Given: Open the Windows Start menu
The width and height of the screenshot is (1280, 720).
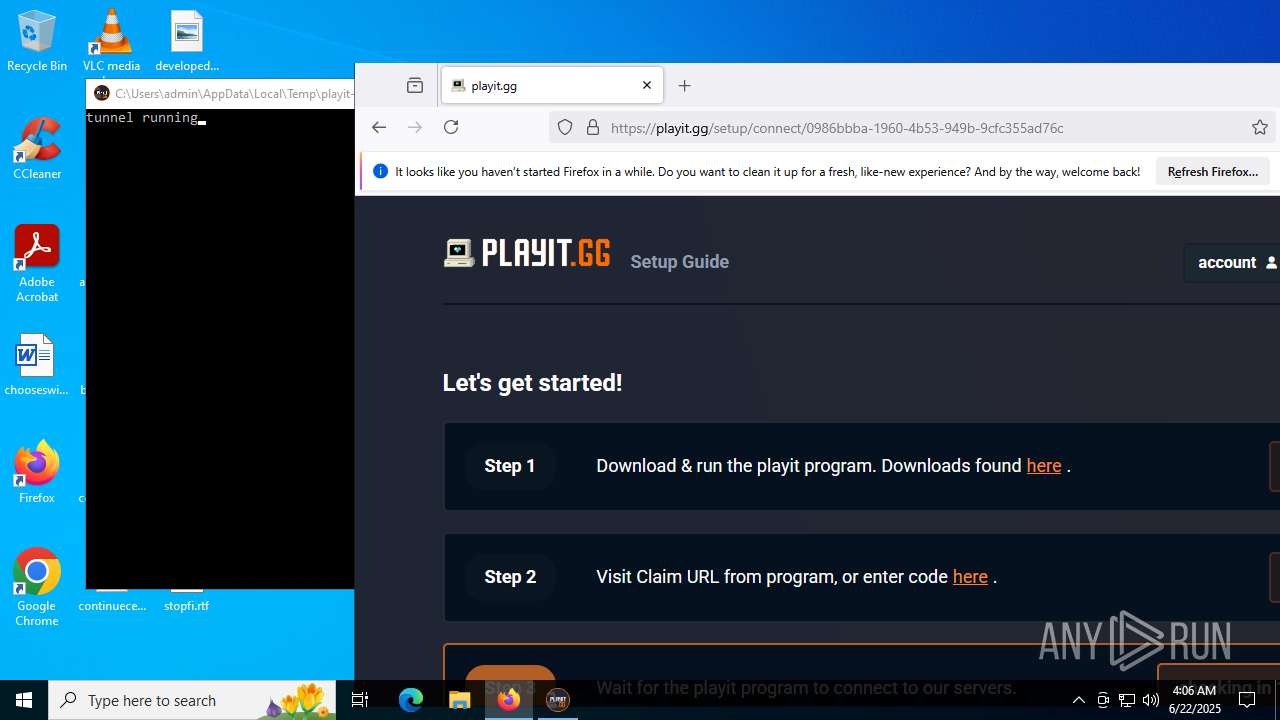Looking at the screenshot, I should (24, 700).
